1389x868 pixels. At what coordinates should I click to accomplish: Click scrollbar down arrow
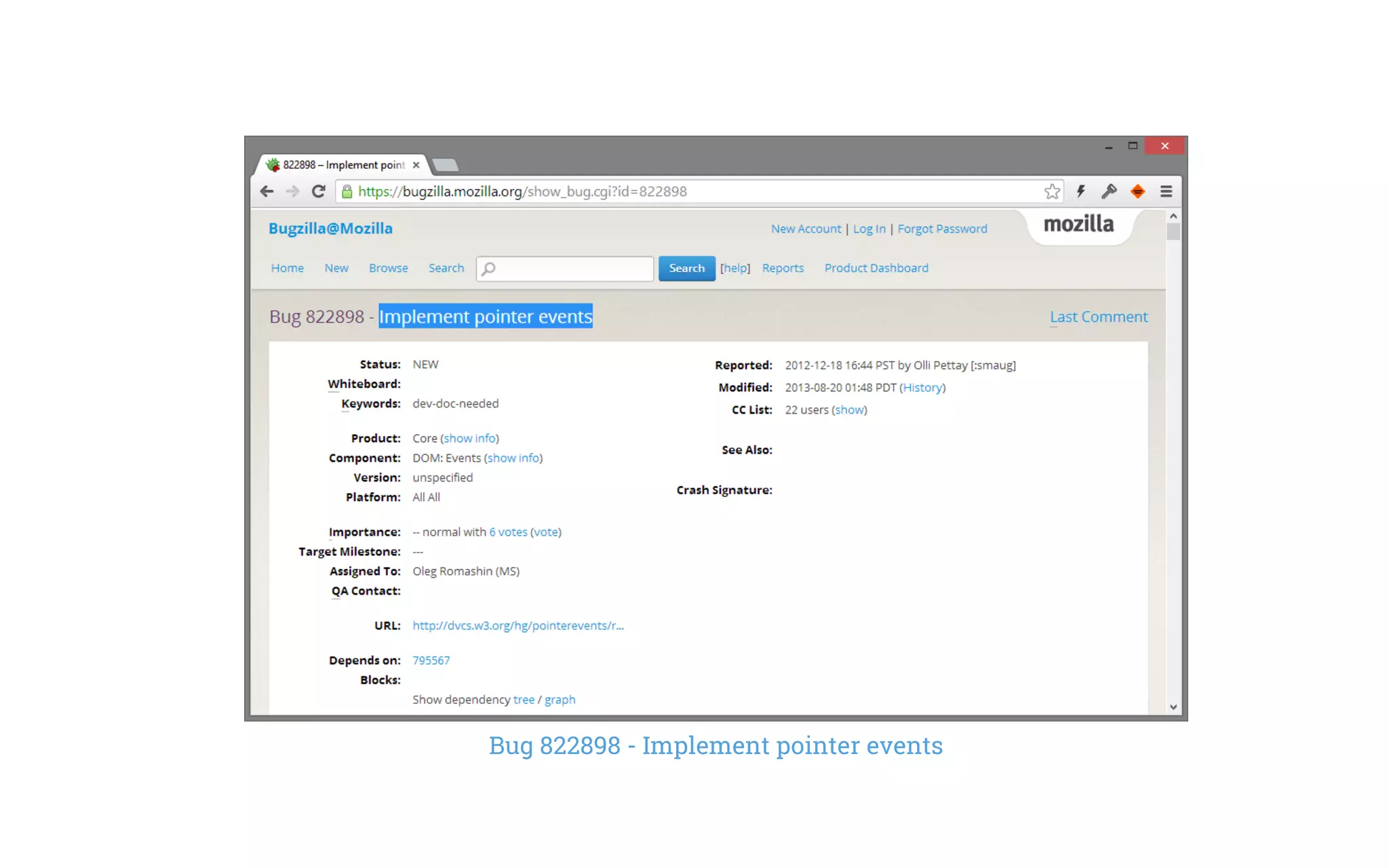point(1173,707)
